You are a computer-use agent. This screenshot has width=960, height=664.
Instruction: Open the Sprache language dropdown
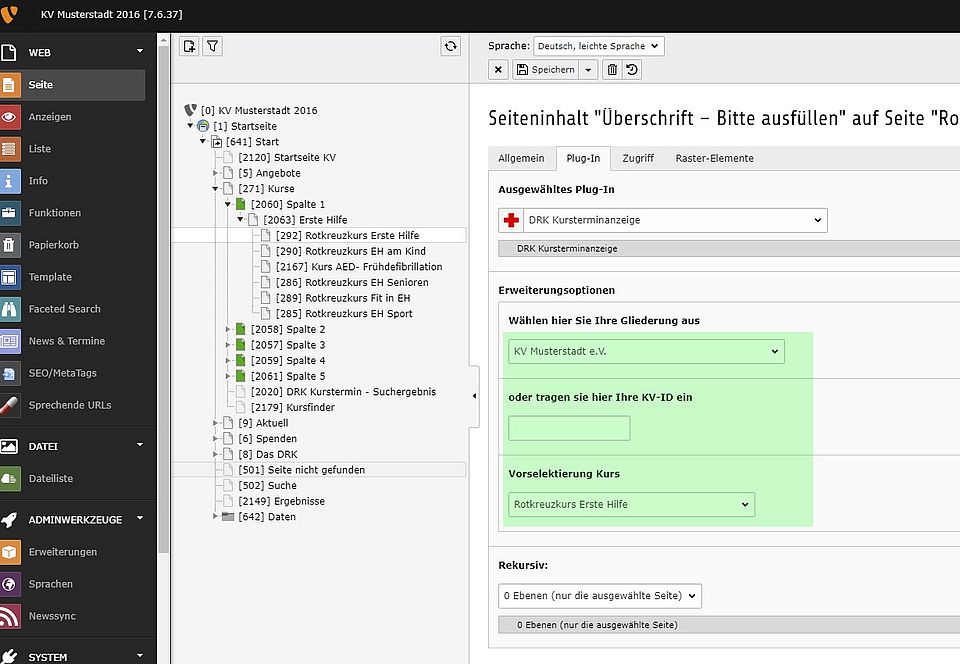coord(598,46)
